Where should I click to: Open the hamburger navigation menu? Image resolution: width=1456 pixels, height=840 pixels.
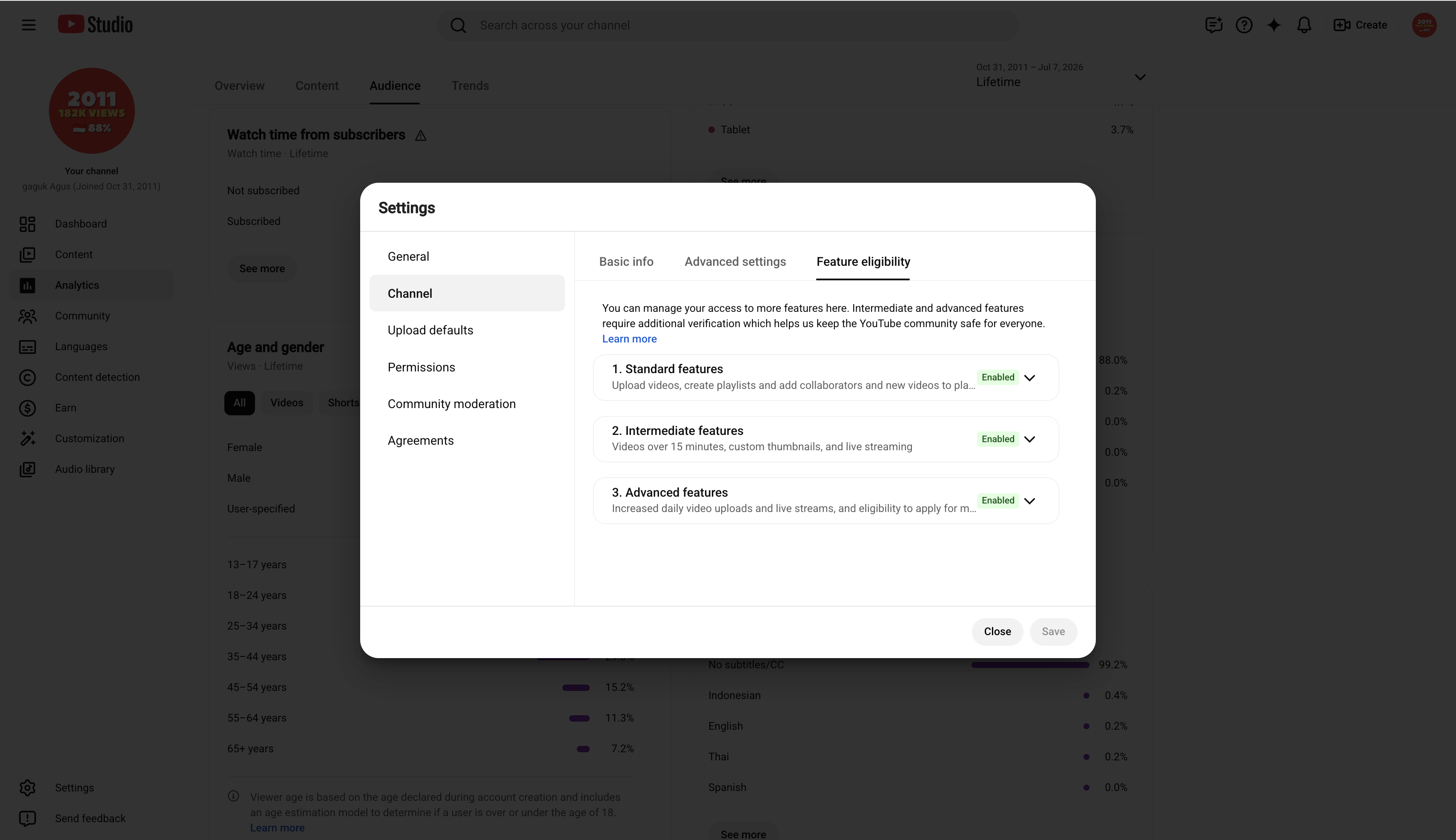point(28,25)
